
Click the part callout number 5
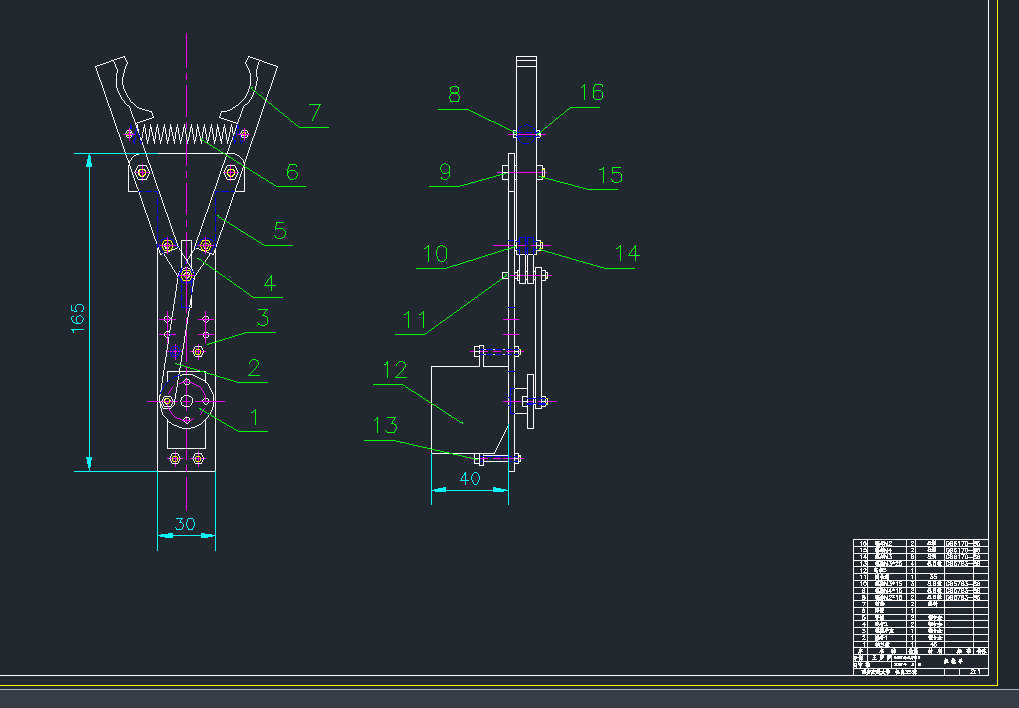[x=280, y=231]
